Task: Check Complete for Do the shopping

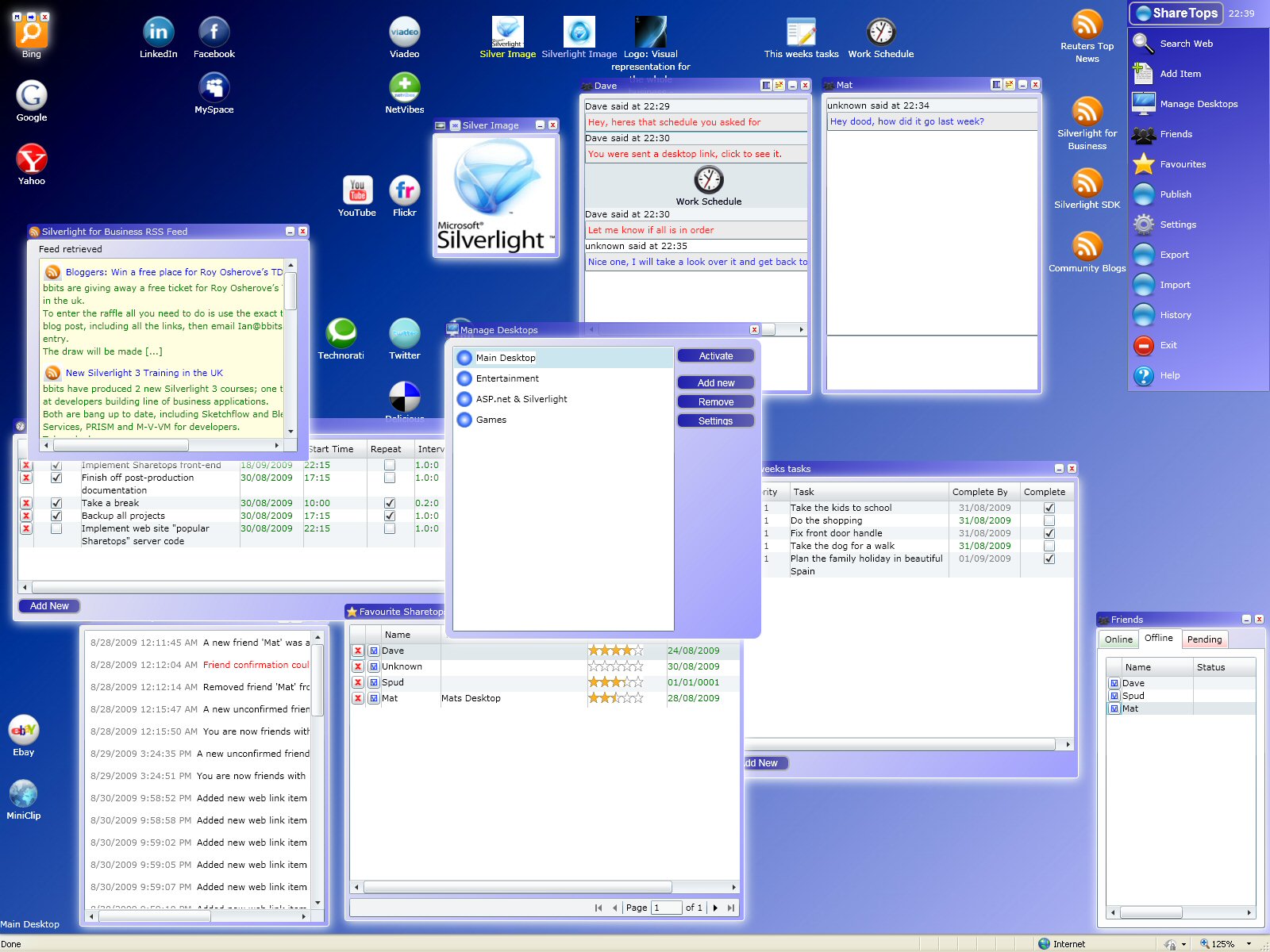Action: [x=1049, y=520]
